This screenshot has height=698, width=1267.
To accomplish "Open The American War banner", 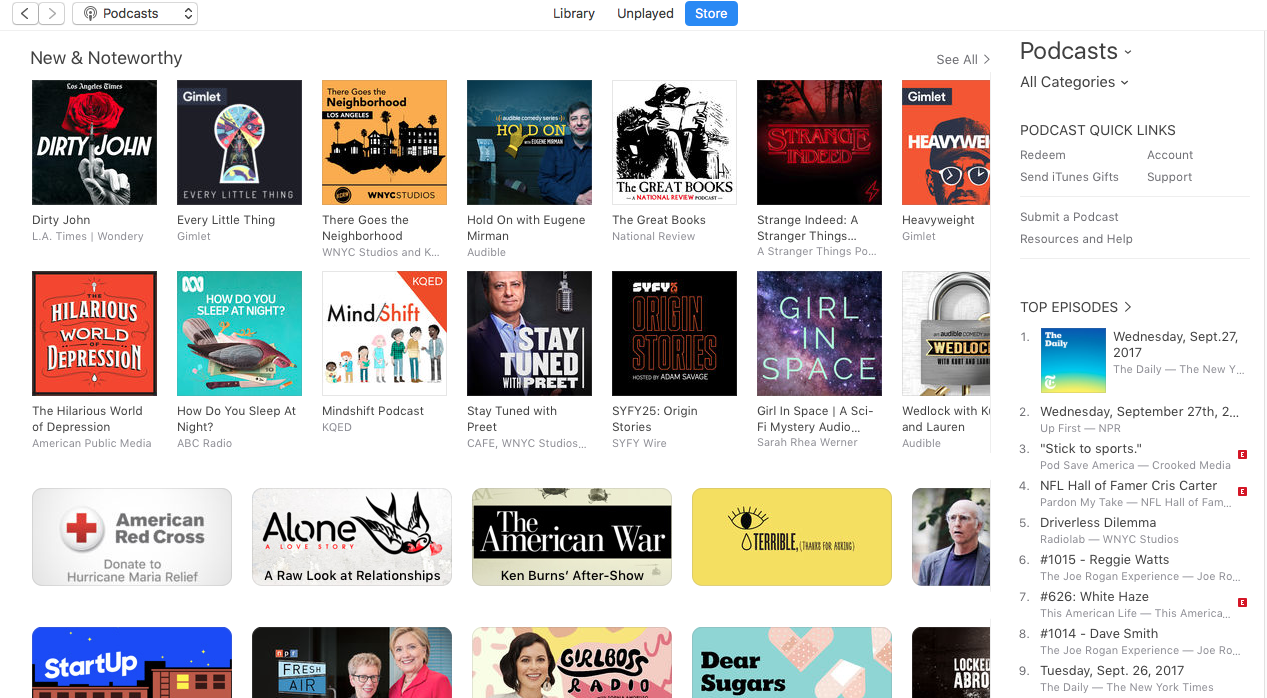I will (572, 536).
